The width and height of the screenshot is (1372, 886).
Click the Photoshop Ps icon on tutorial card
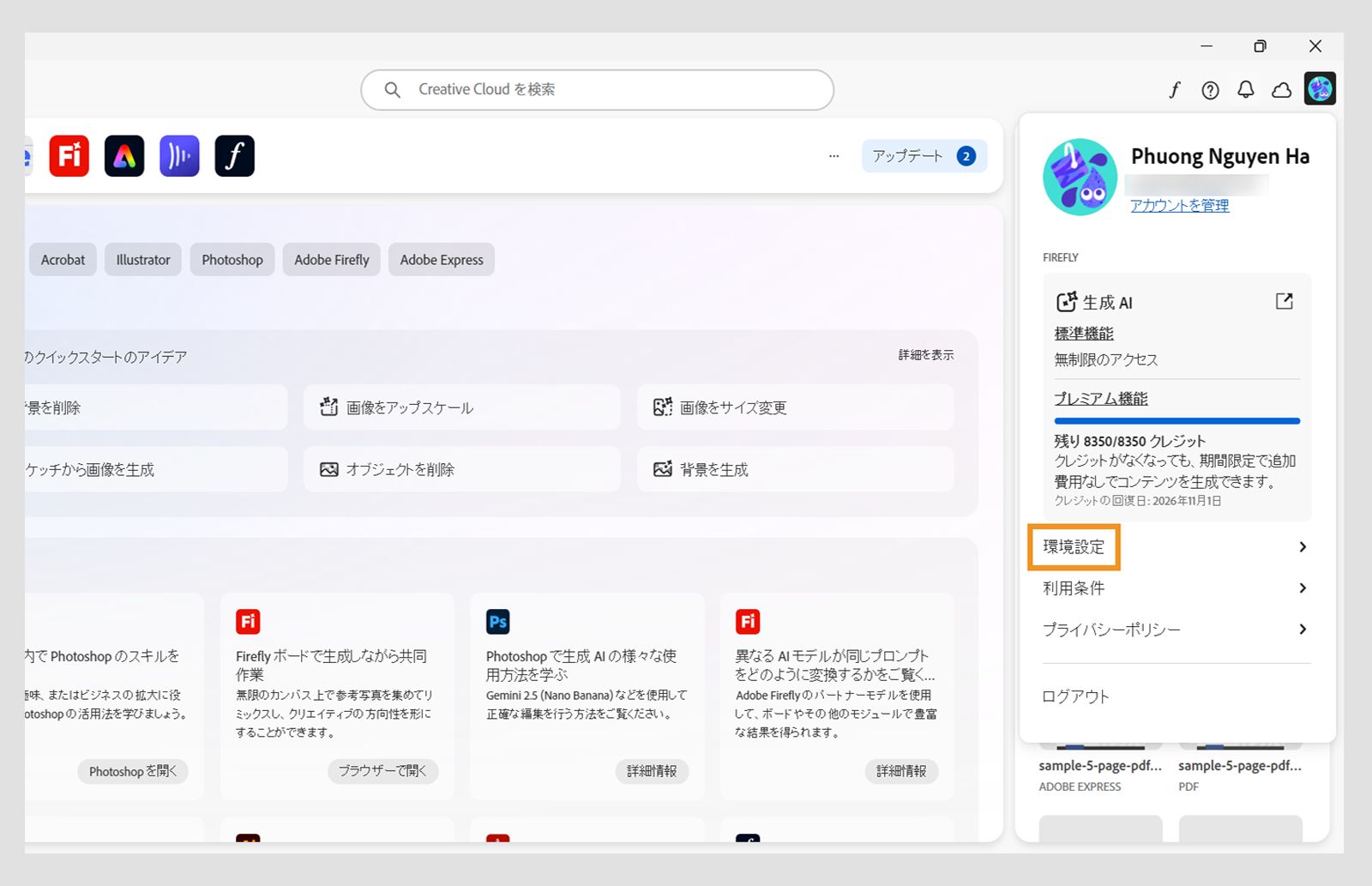(x=497, y=621)
